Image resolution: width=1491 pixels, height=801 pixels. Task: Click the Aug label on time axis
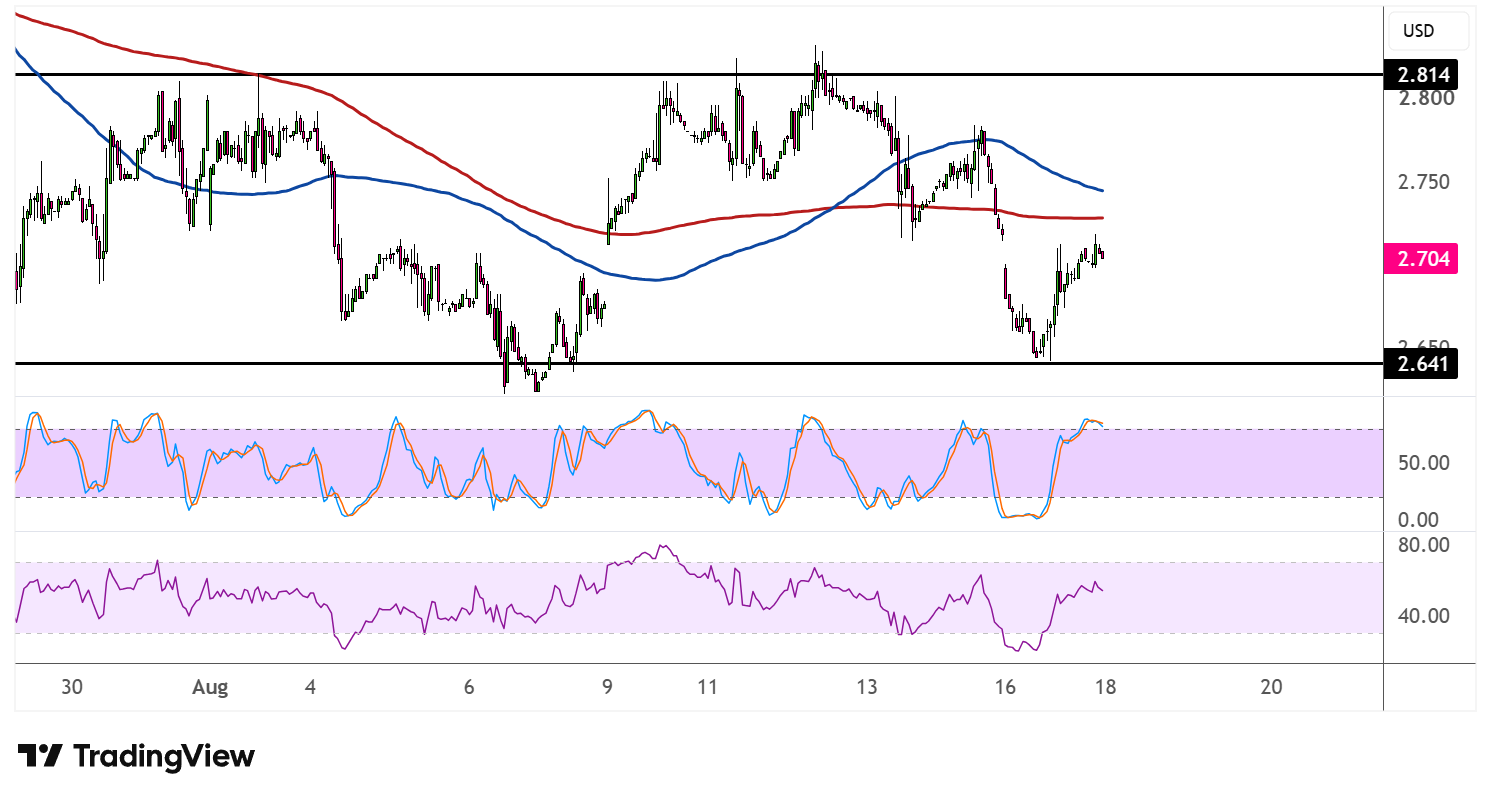pyautogui.click(x=212, y=687)
